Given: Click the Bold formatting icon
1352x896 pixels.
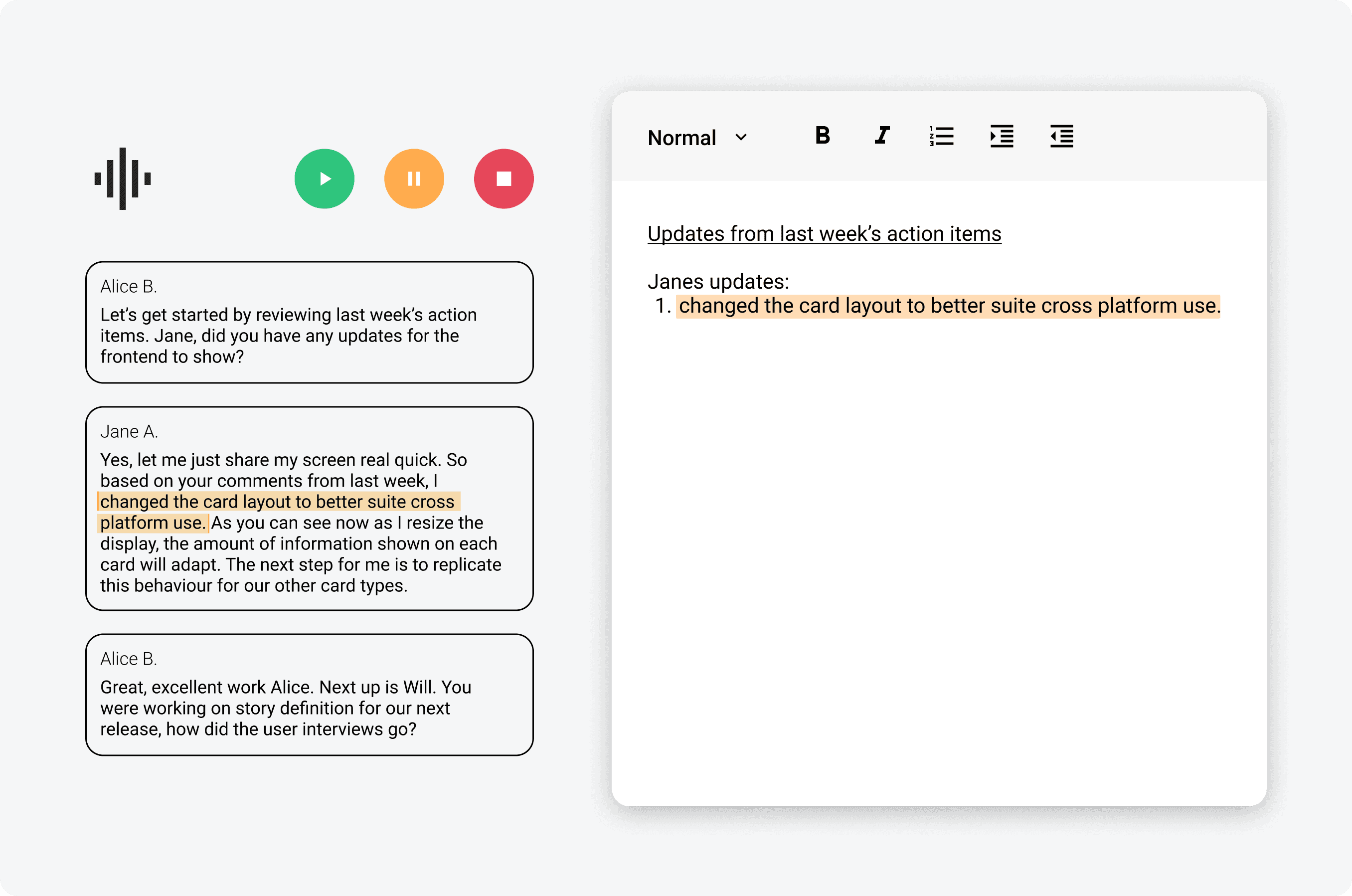Looking at the screenshot, I should (x=822, y=135).
